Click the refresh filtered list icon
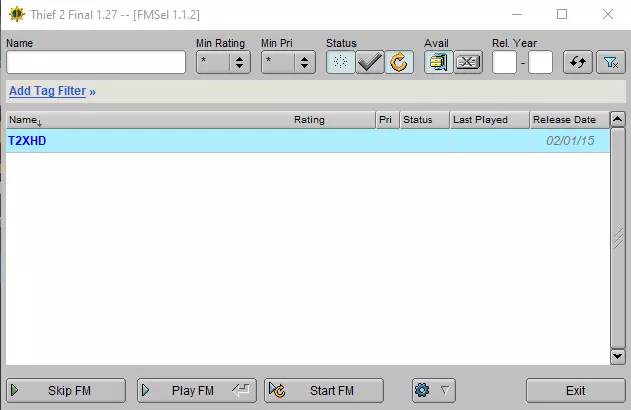 pyautogui.click(x=577, y=62)
